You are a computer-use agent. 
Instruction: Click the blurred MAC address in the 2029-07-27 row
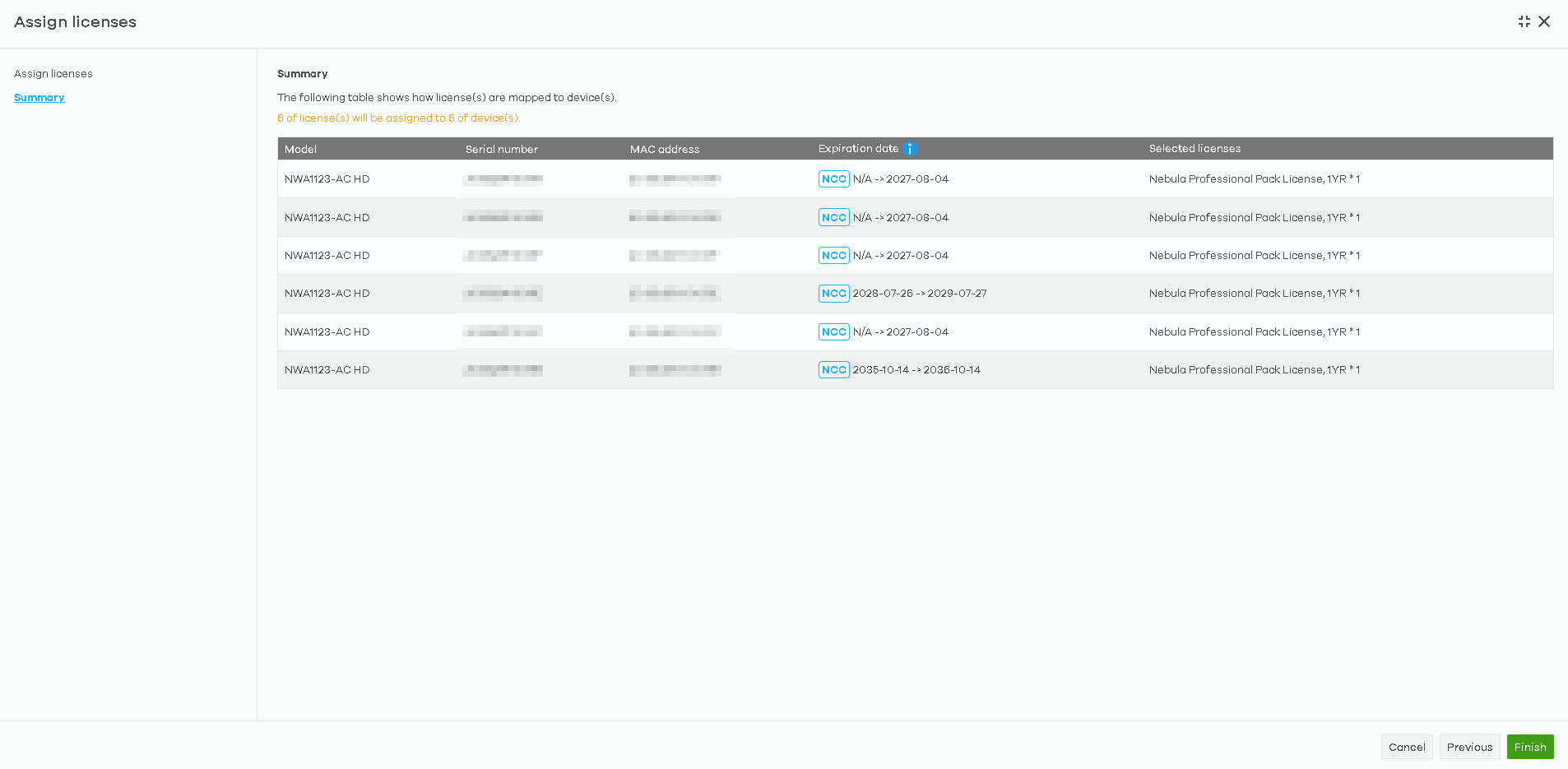click(675, 294)
